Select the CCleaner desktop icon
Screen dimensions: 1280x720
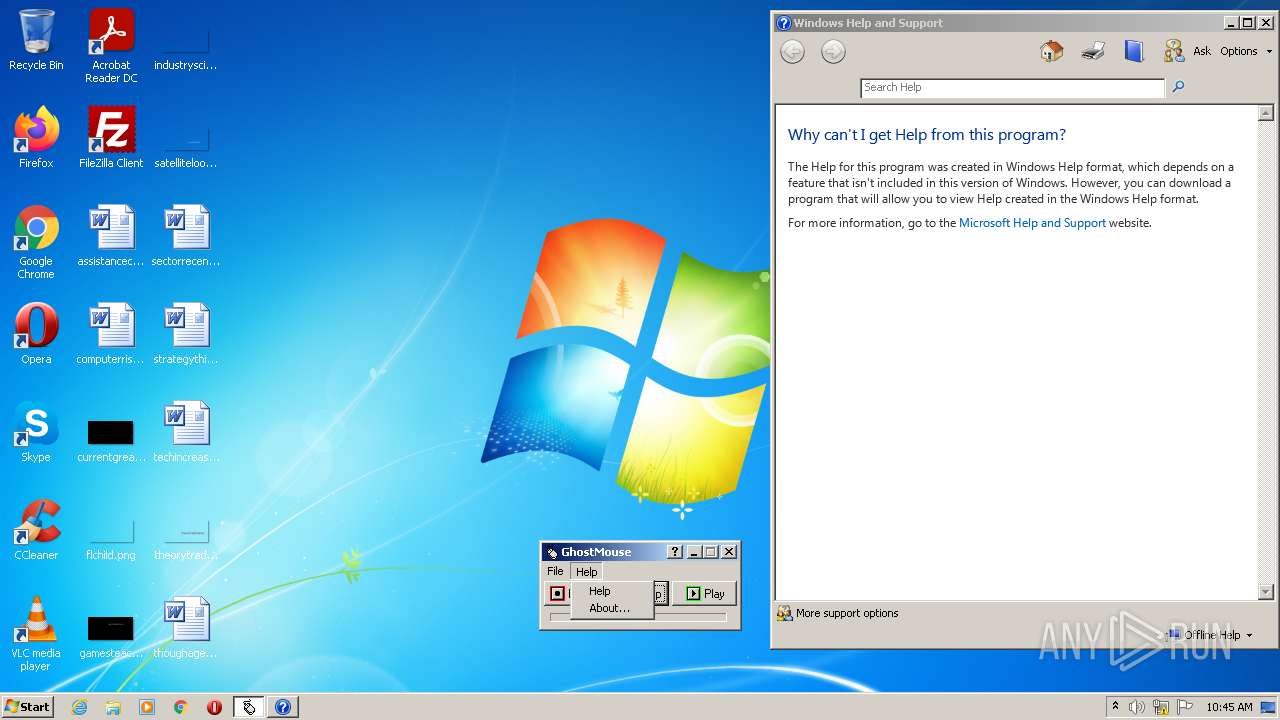36,530
